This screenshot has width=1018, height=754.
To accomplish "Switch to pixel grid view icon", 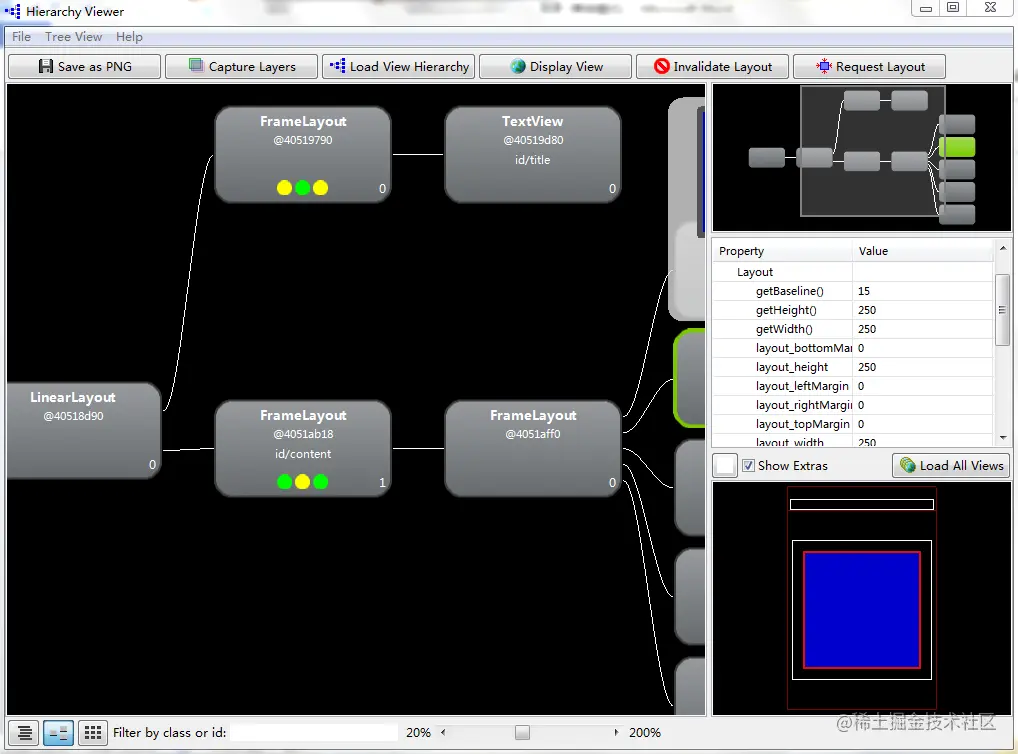I will 93,733.
